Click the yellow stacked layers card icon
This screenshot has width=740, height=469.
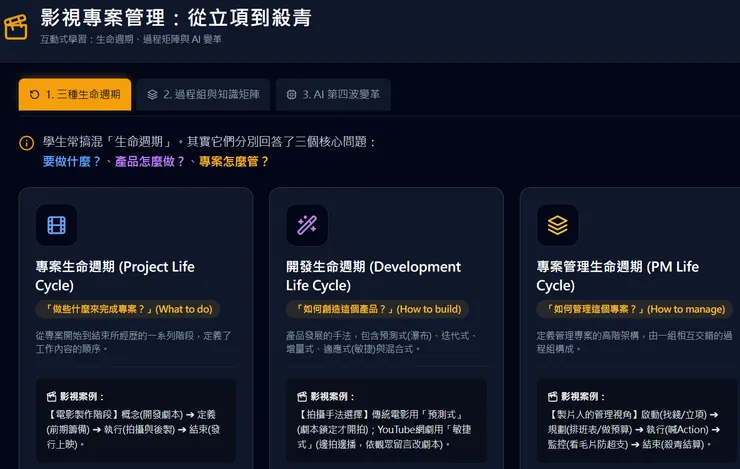[557, 225]
